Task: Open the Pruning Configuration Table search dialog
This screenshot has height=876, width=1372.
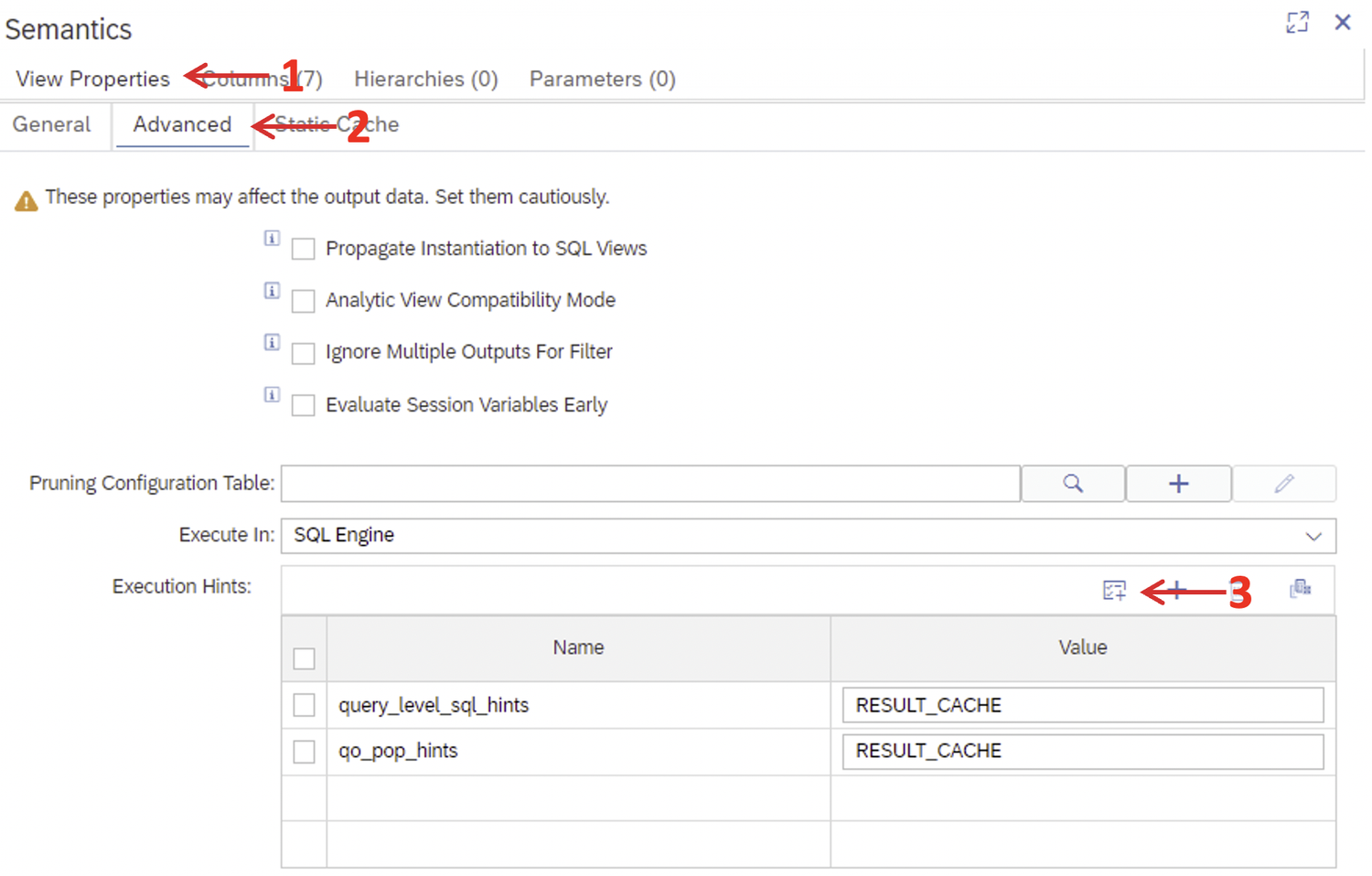Action: [1072, 484]
